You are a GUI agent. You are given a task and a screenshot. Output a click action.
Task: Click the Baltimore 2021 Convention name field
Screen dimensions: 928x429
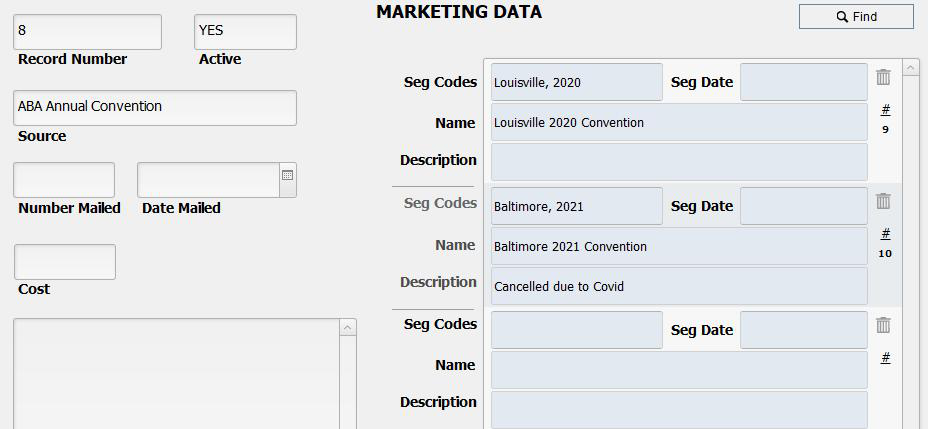(x=678, y=246)
